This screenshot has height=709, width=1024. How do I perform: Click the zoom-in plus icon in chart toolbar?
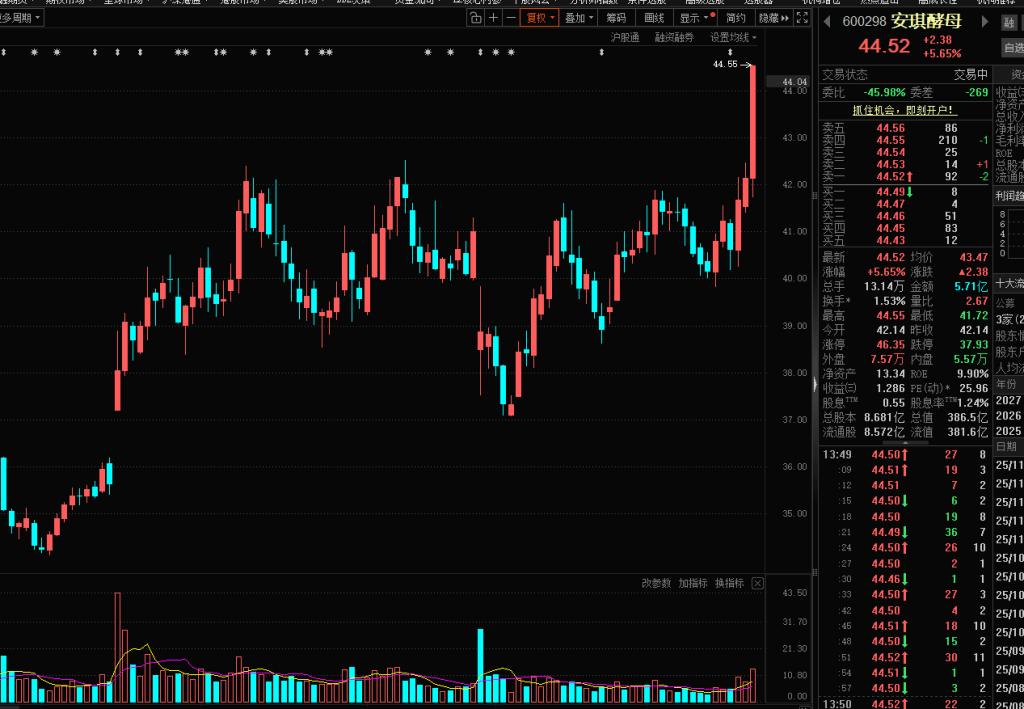click(x=493, y=18)
